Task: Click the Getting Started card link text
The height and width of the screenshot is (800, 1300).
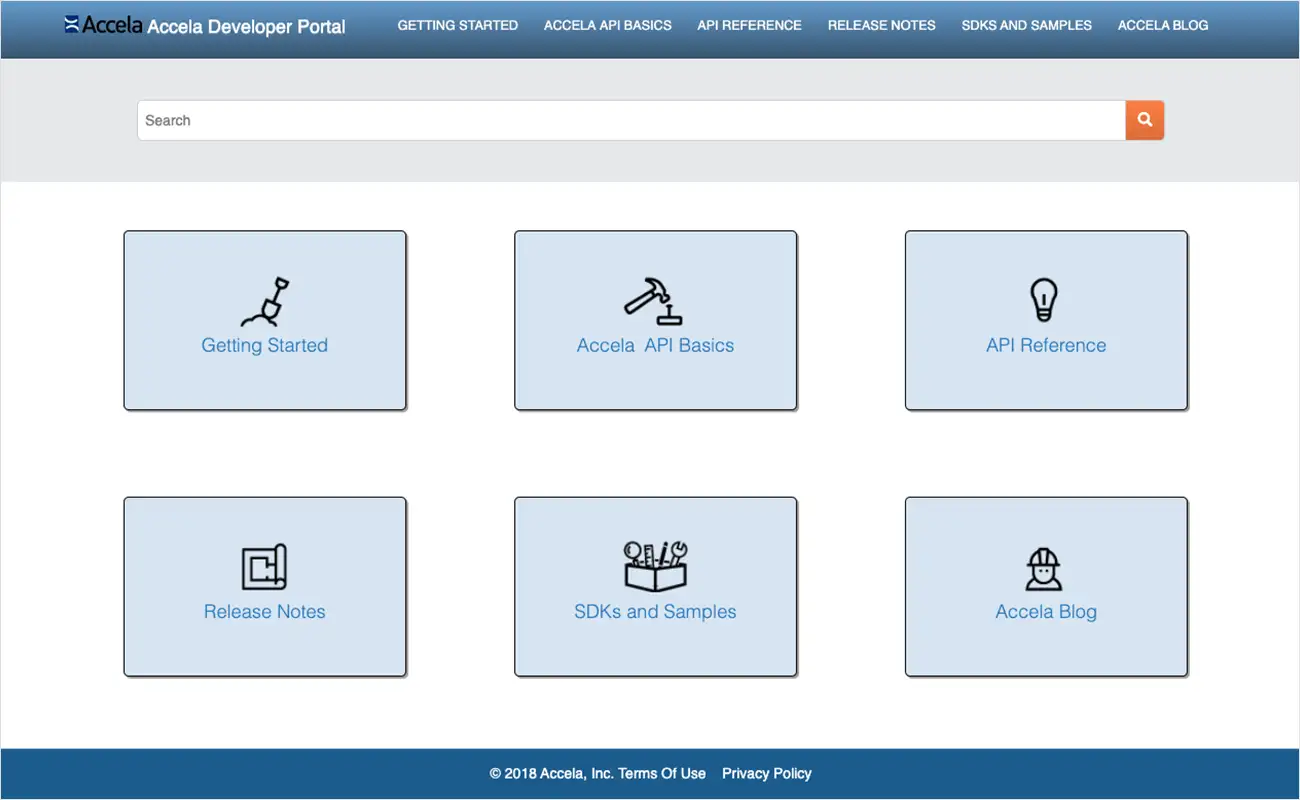Action: tap(265, 345)
